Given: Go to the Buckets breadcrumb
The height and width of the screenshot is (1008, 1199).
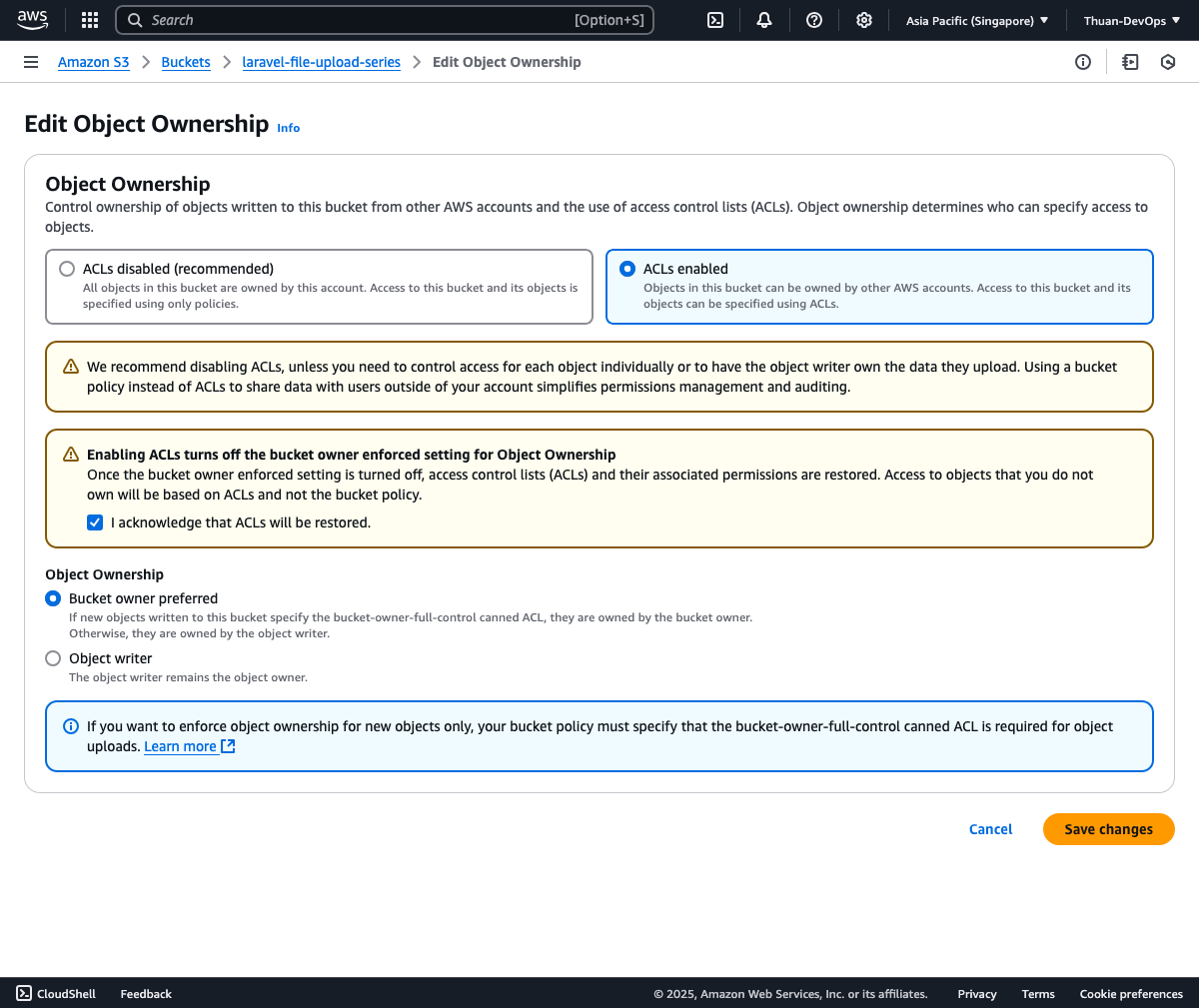Looking at the screenshot, I should click(186, 62).
